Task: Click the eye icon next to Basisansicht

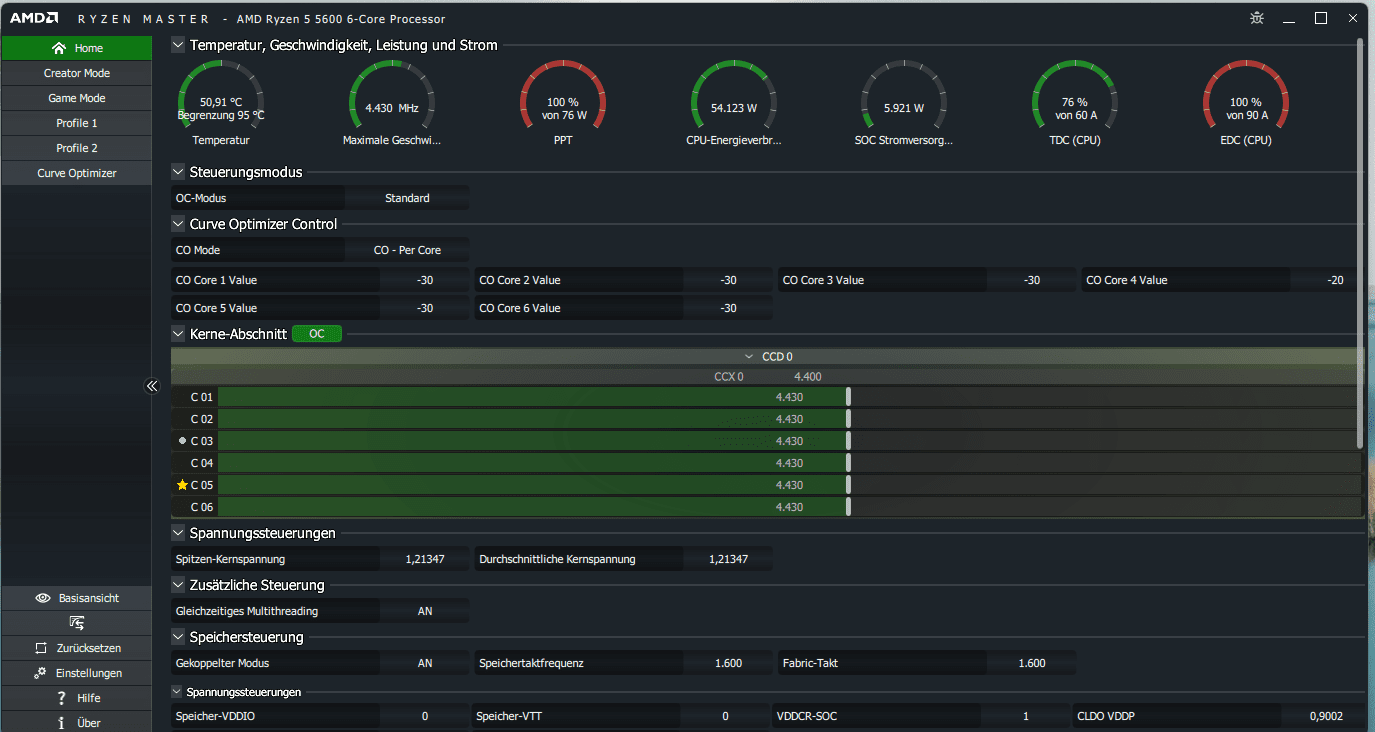Action: coord(43,598)
